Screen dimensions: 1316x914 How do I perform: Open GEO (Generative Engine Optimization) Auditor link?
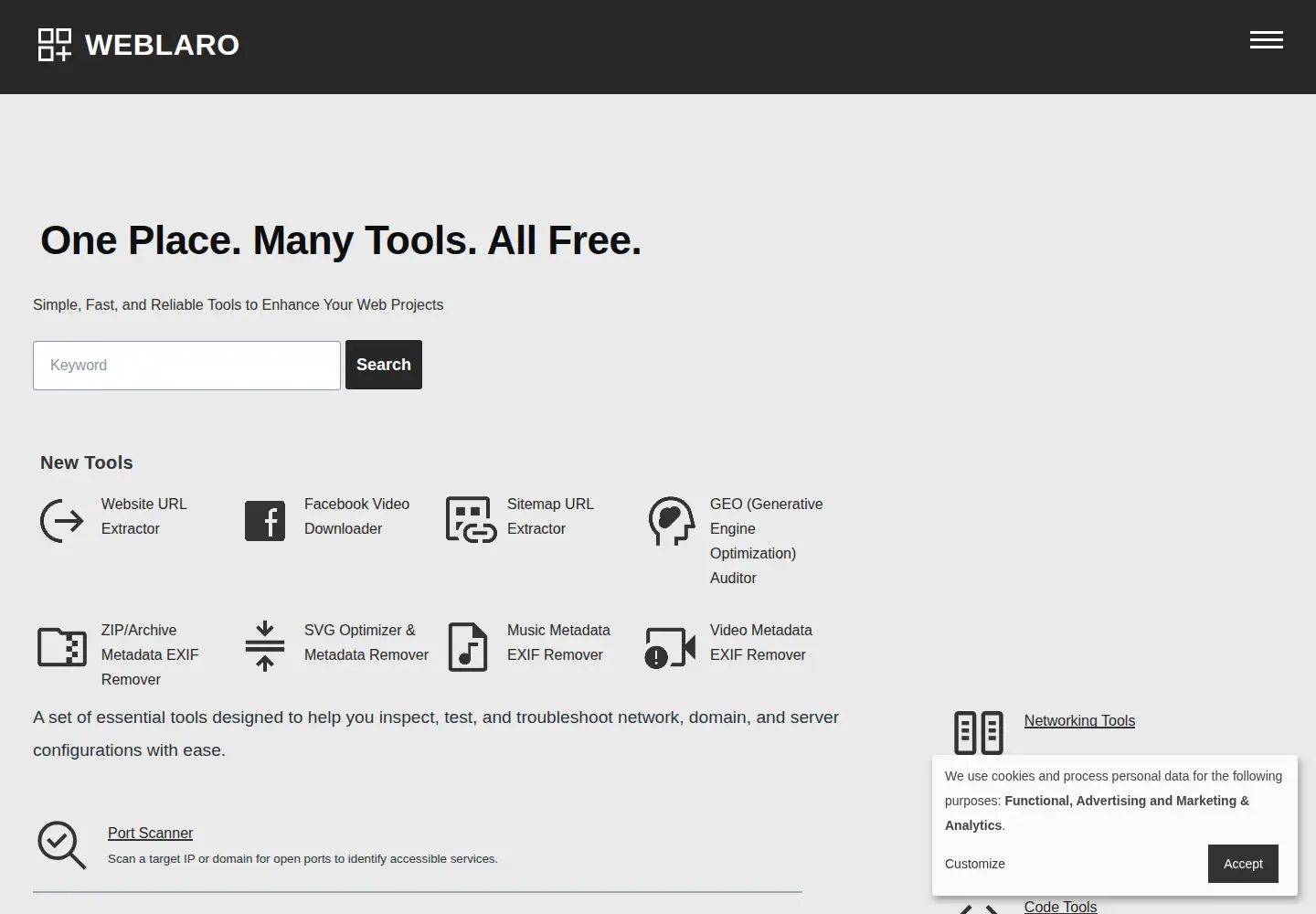[x=766, y=541]
